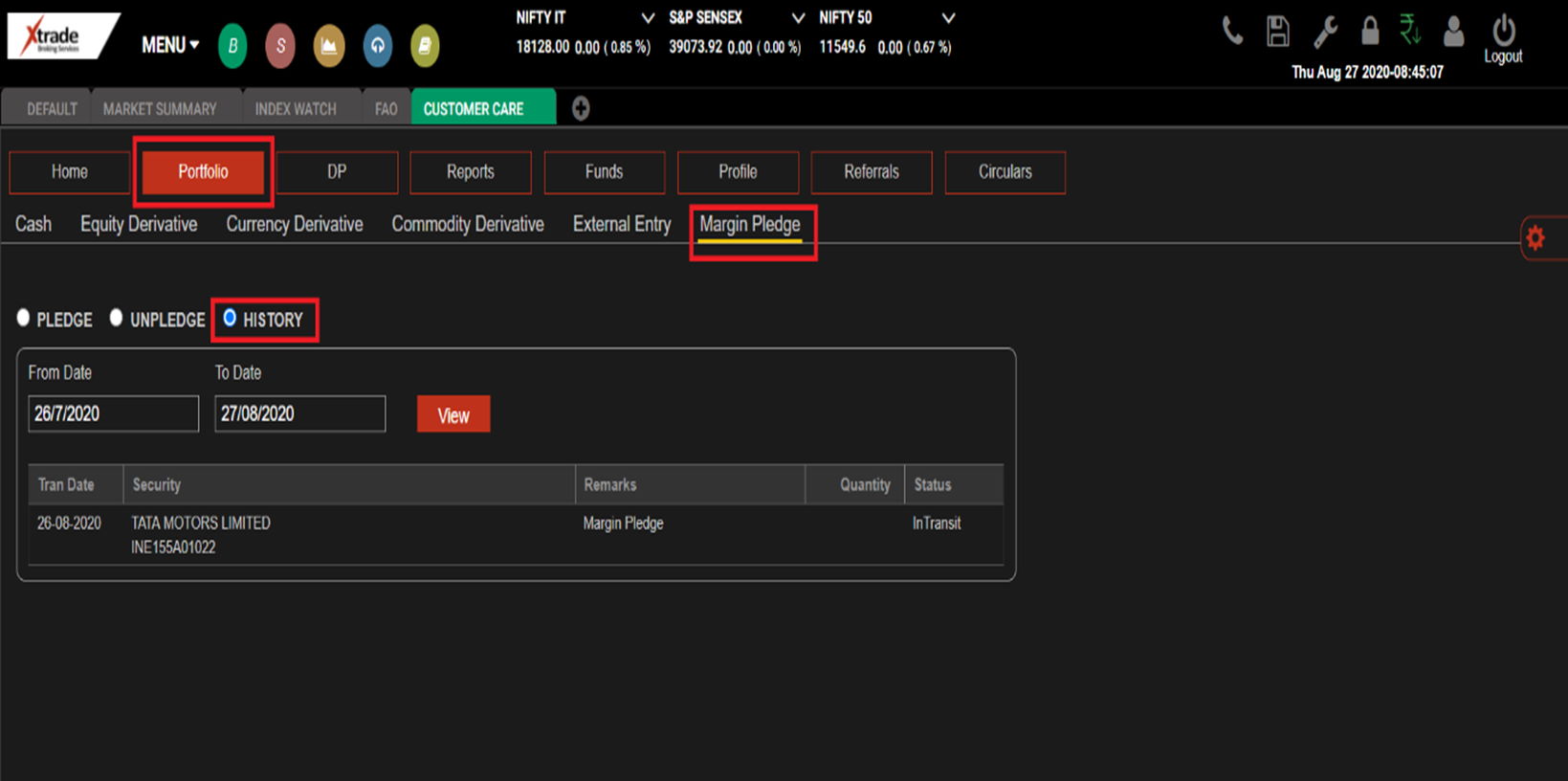Switch to the MARKET SUMMARY tab
The image size is (1568, 781).
(160, 109)
